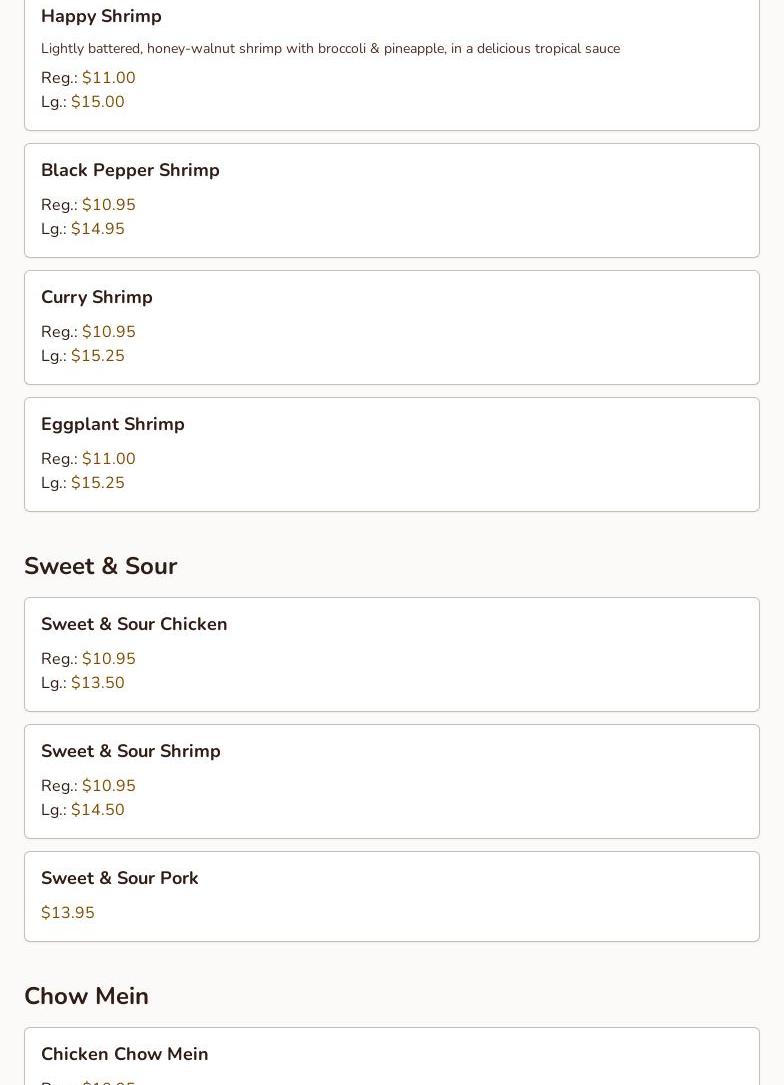784x1085 pixels.
Task: Click the Chow Mein section heading
Action: [87, 996]
